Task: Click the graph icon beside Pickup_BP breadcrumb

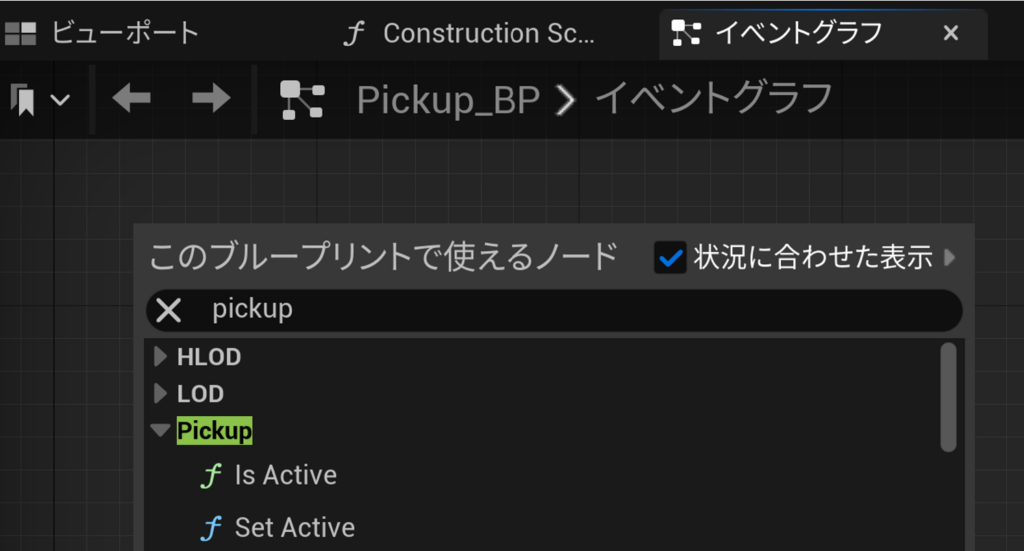Action: (x=302, y=99)
